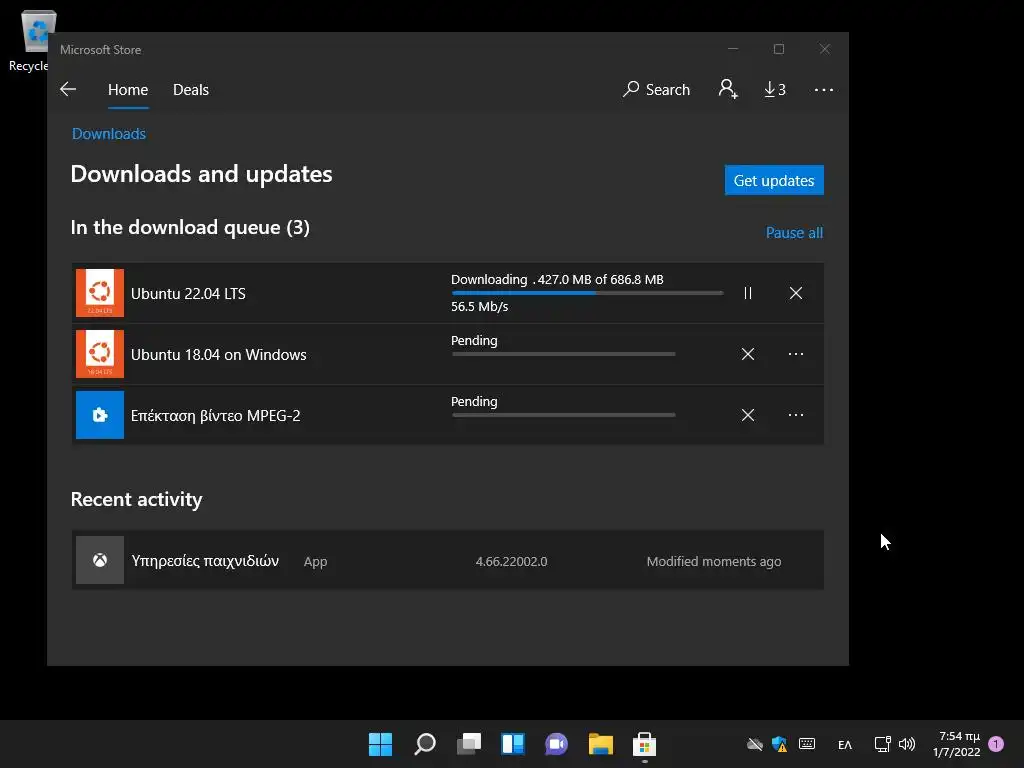Select the Ubuntu 22.04 LTS title text

188,294
